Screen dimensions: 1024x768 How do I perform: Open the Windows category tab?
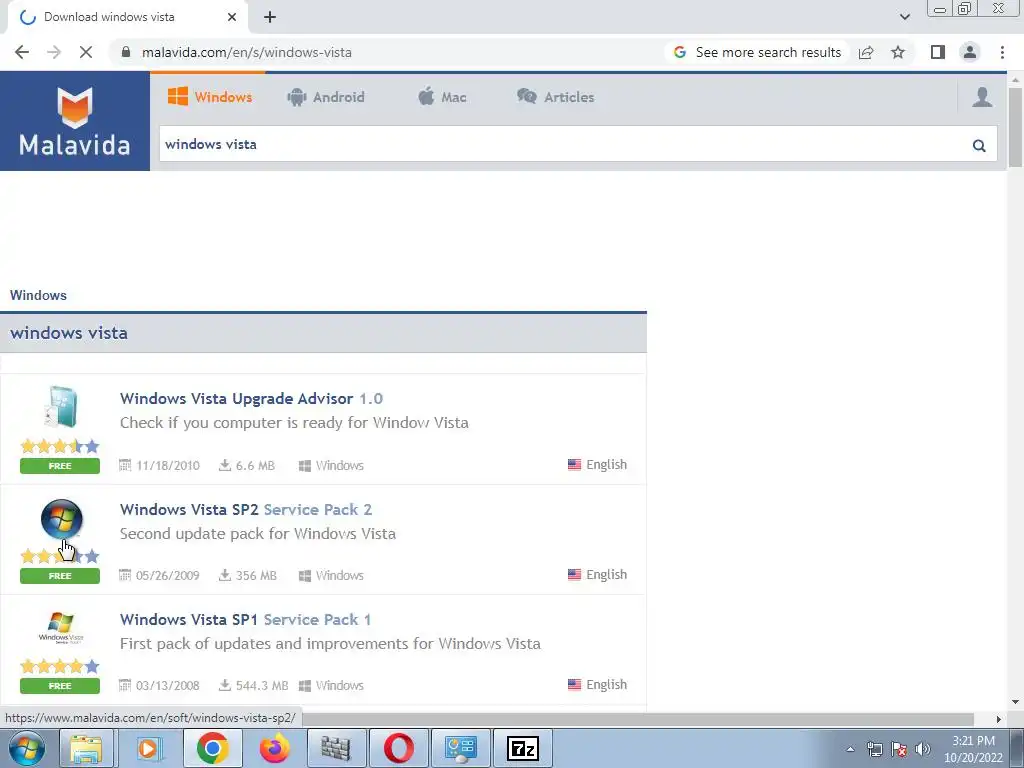(210, 97)
